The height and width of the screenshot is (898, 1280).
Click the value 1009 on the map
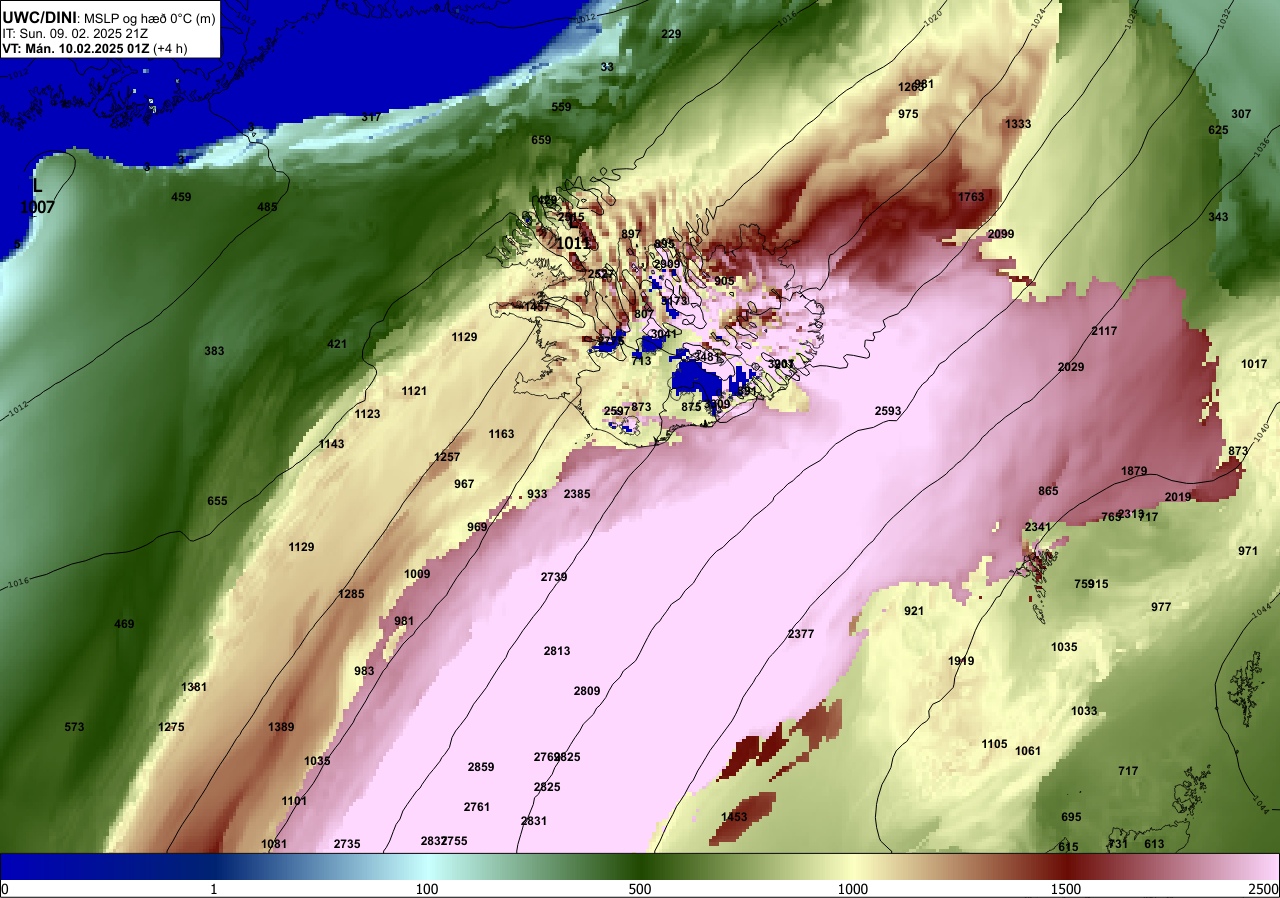(417, 574)
